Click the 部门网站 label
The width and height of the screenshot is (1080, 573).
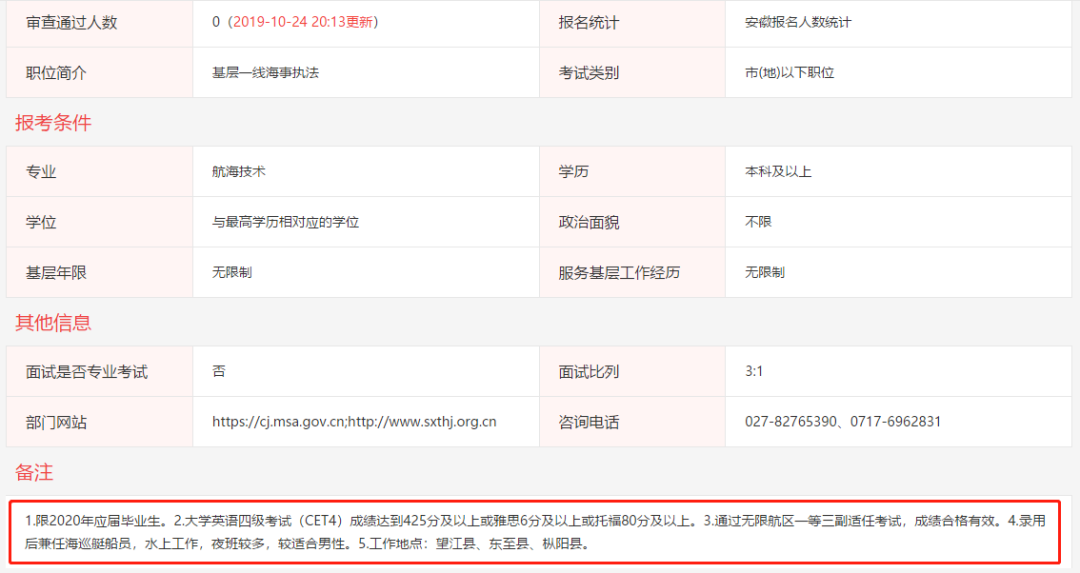[x=56, y=422]
